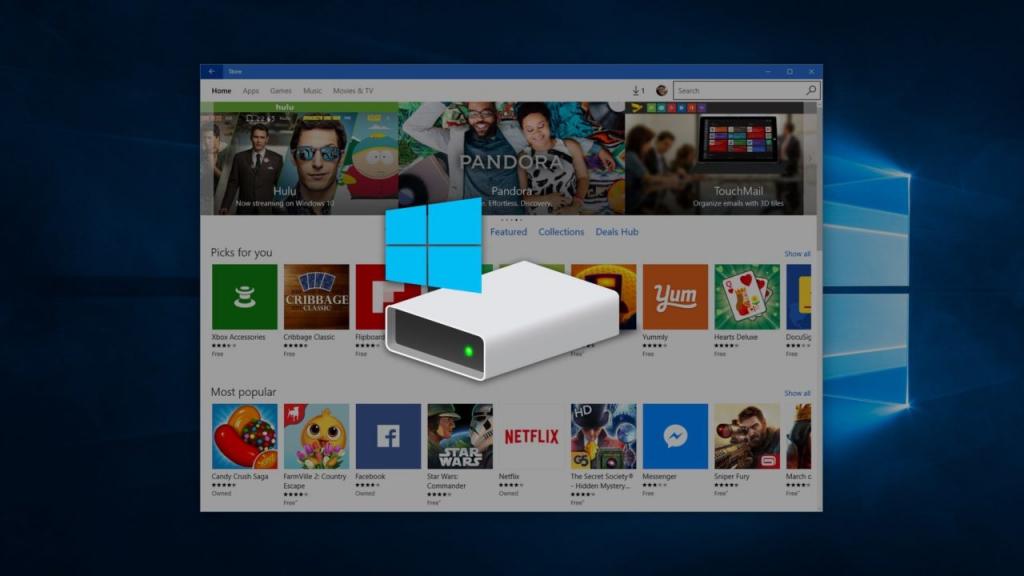Open the Star Wars Commander tile
1024x576 pixels.
(x=459, y=437)
